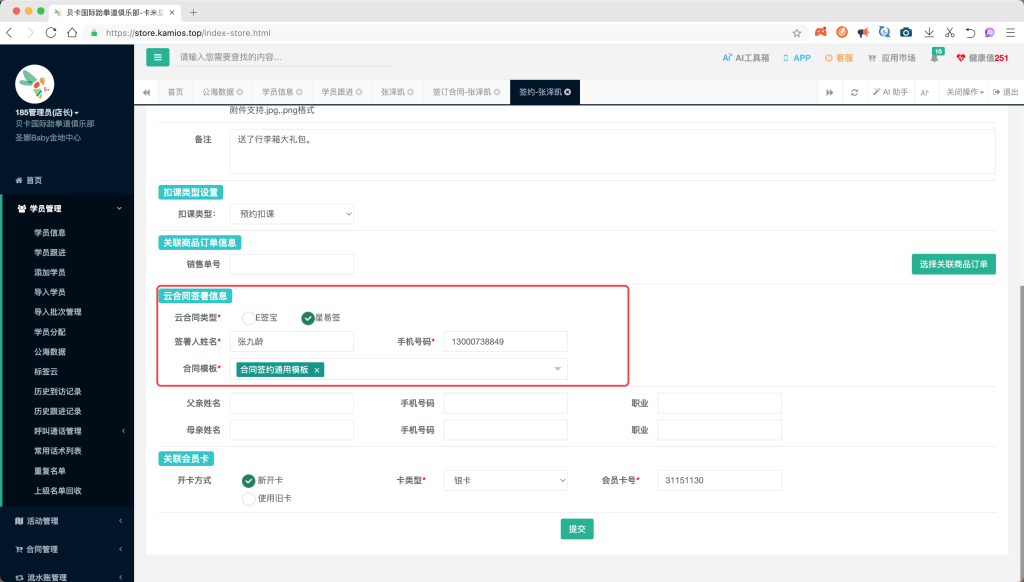The width and height of the screenshot is (1024, 582).
Task: Open the 卡类型 银卡 dropdown
Action: pyautogui.click(x=505, y=480)
